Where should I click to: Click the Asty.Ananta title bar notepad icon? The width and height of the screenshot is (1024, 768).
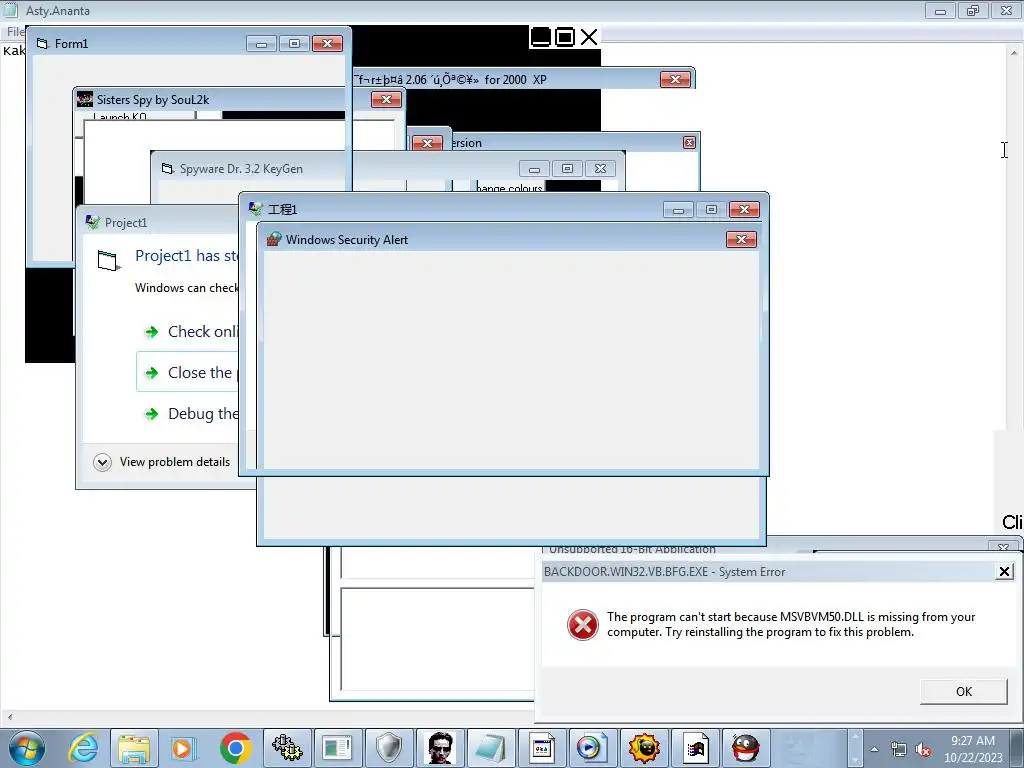tap(10, 10)
